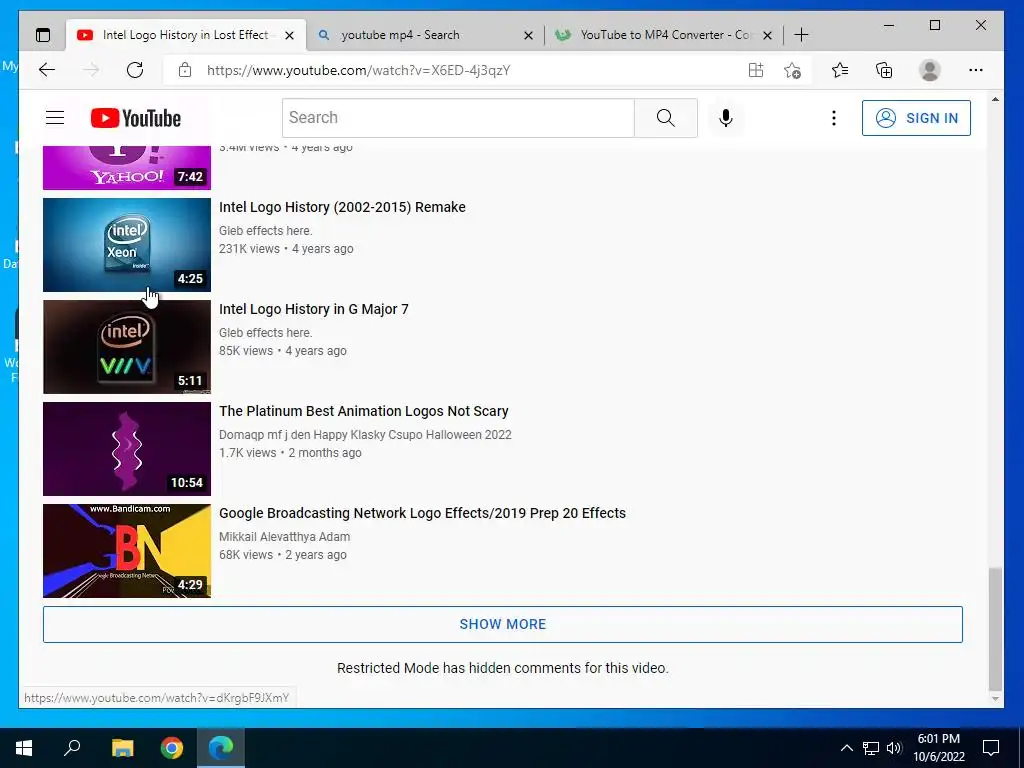Close the youtube mp4 - Search tab

click(x=528, y=35)
